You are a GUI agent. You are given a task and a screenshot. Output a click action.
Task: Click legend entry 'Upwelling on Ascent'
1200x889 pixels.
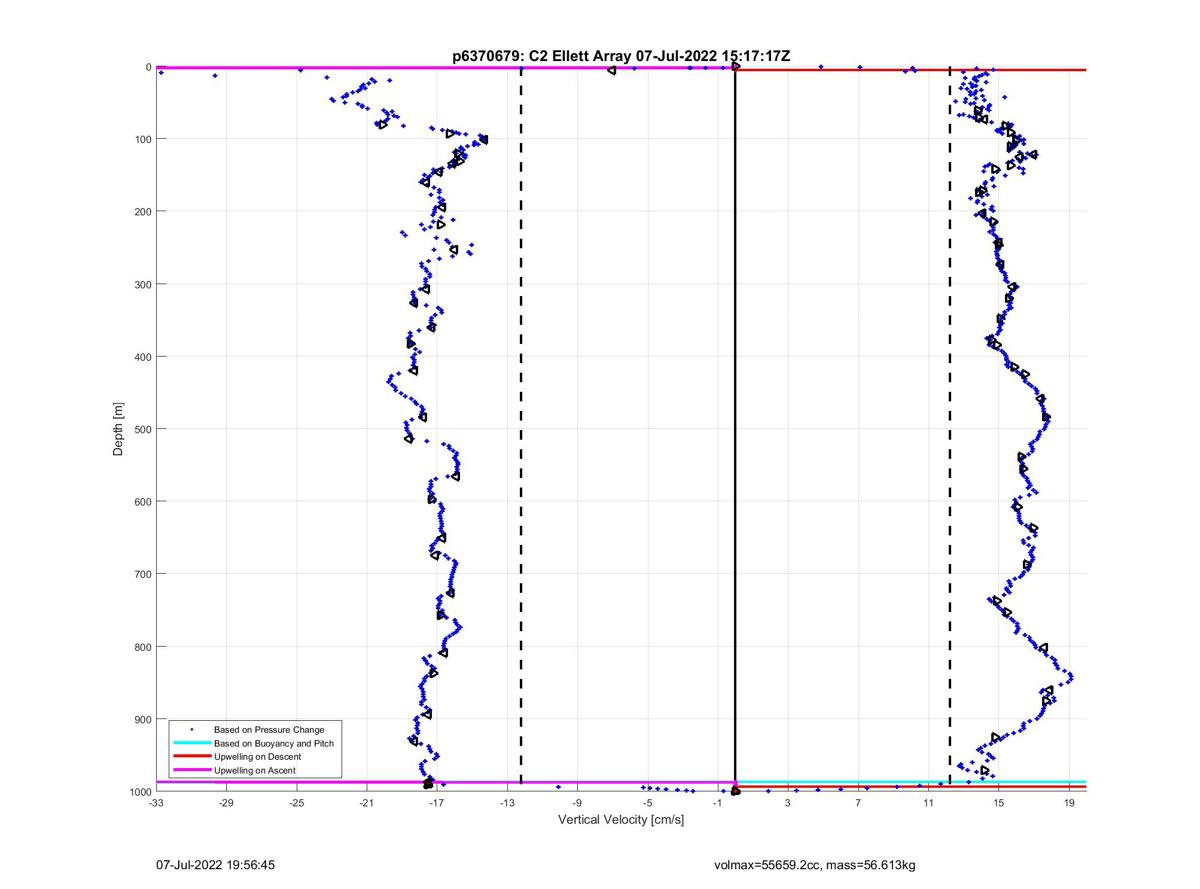pos(256,771)
